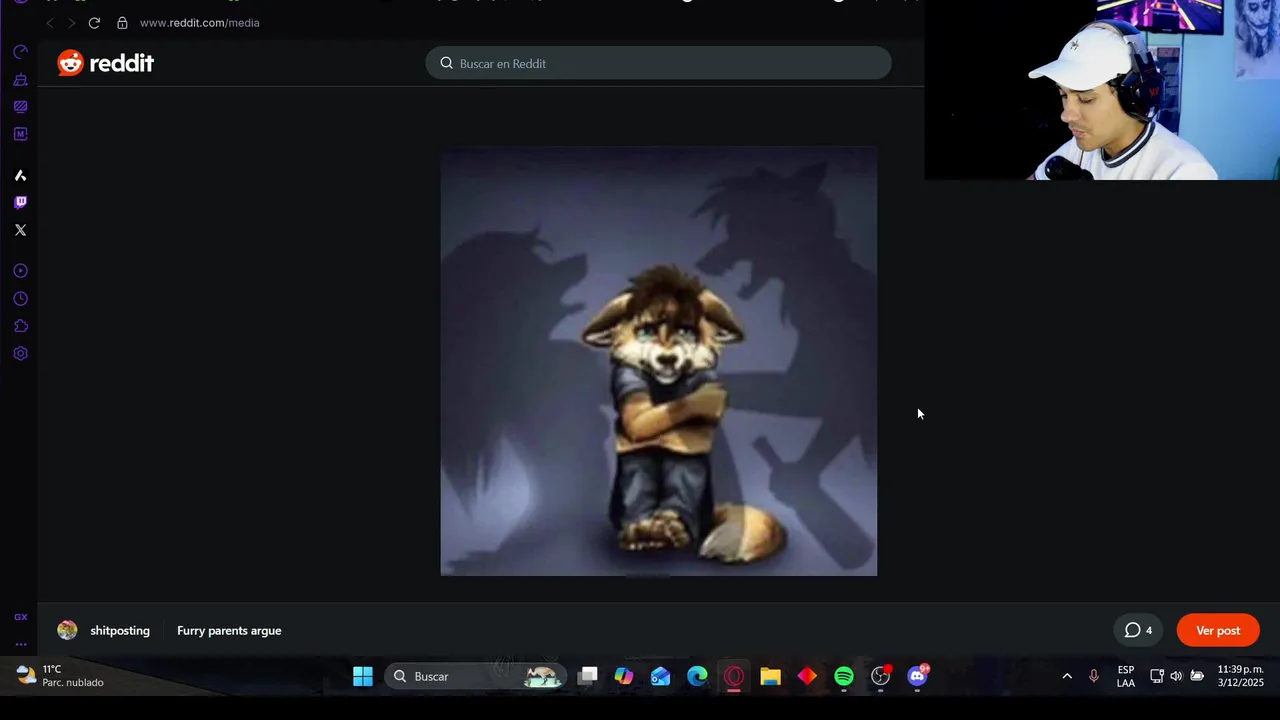Open Task View in the taskbar
Viewport: 1280px width, 720px height.
point(588,677)
